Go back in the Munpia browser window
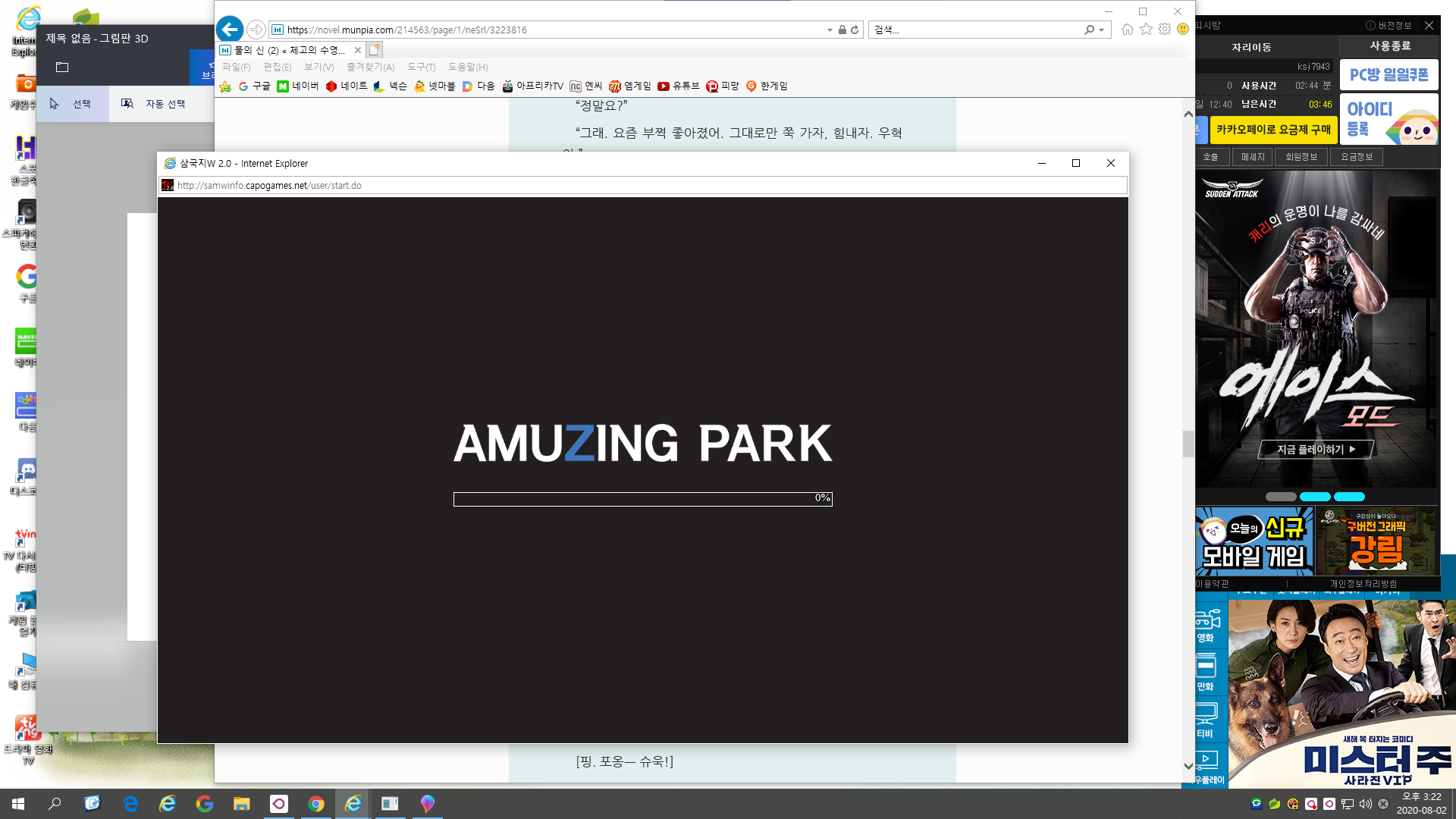The height and width of the screenshot is (819, 1456). (230, 30)
